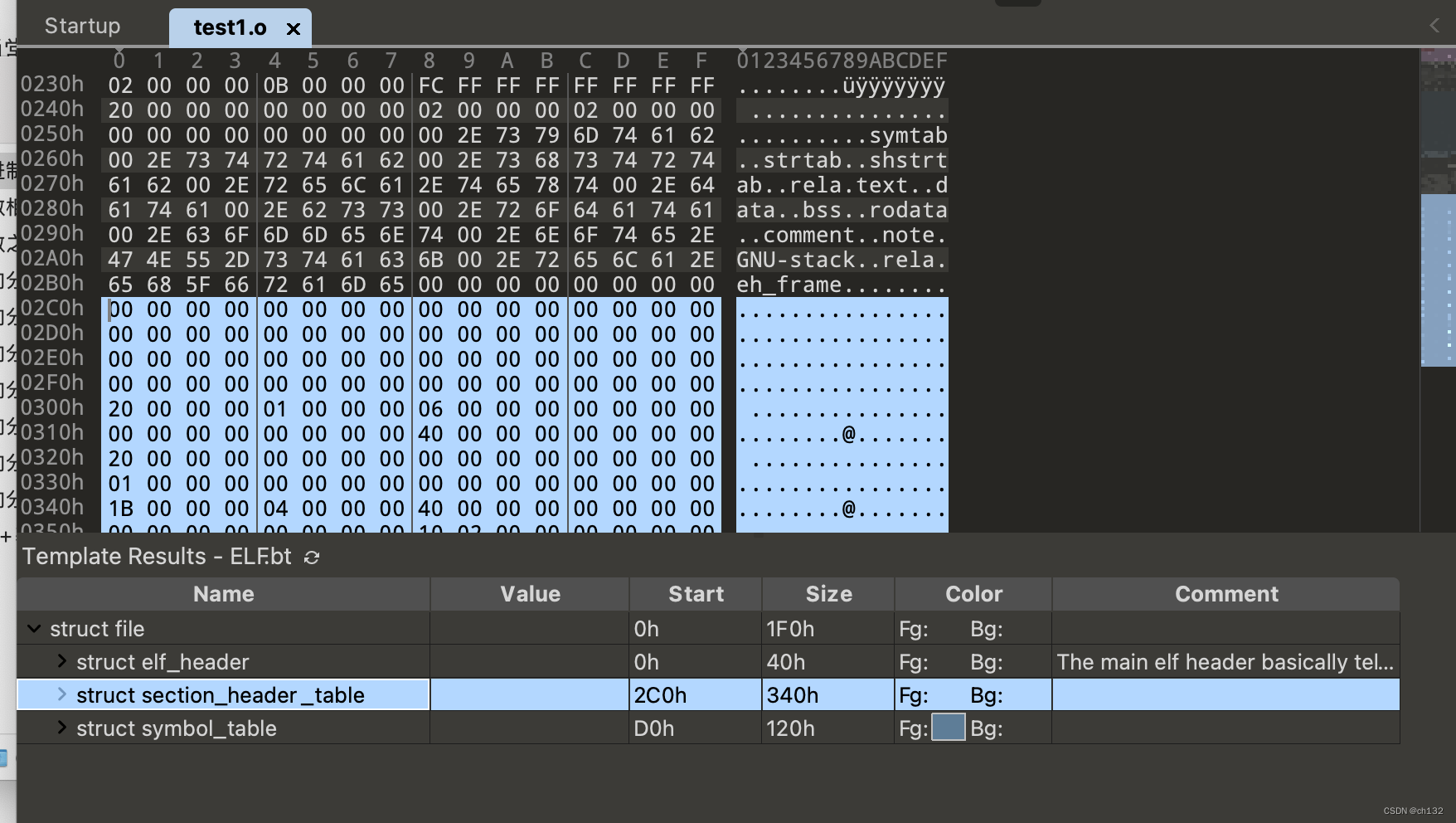Click address label 02C0h
The image size is (1456, 823).
[51, 308]
